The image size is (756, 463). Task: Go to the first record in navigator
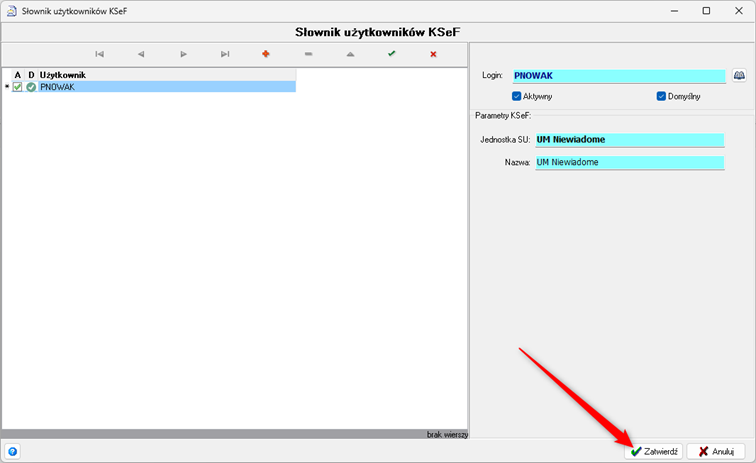click(99, 54)
